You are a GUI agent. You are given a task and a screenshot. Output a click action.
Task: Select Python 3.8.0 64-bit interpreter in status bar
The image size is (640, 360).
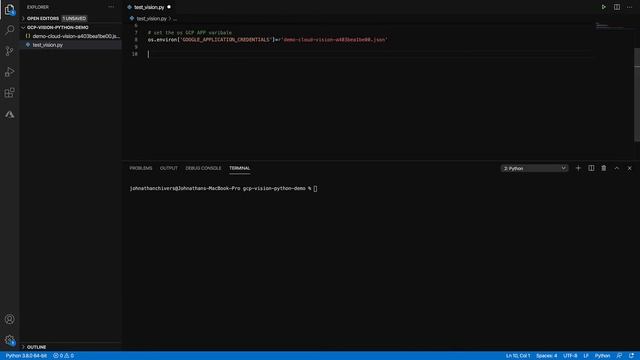pyautogui.click(x=26, y=356)
